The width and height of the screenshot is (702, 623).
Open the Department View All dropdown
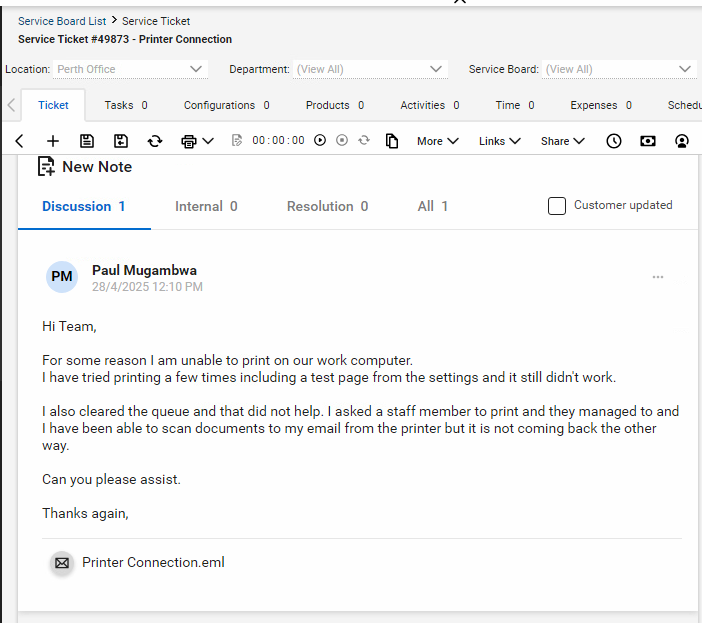pyautogui.click(x=370, y=69)
